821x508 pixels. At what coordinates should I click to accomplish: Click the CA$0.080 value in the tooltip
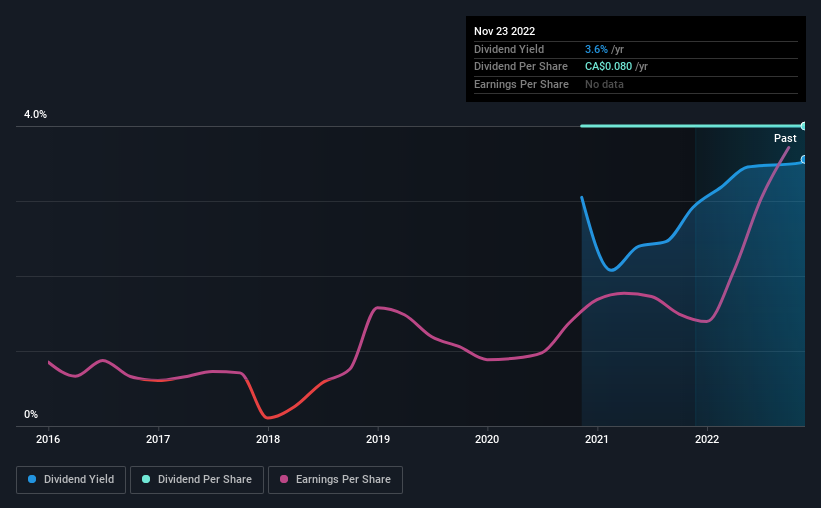[x=609, y=67]
